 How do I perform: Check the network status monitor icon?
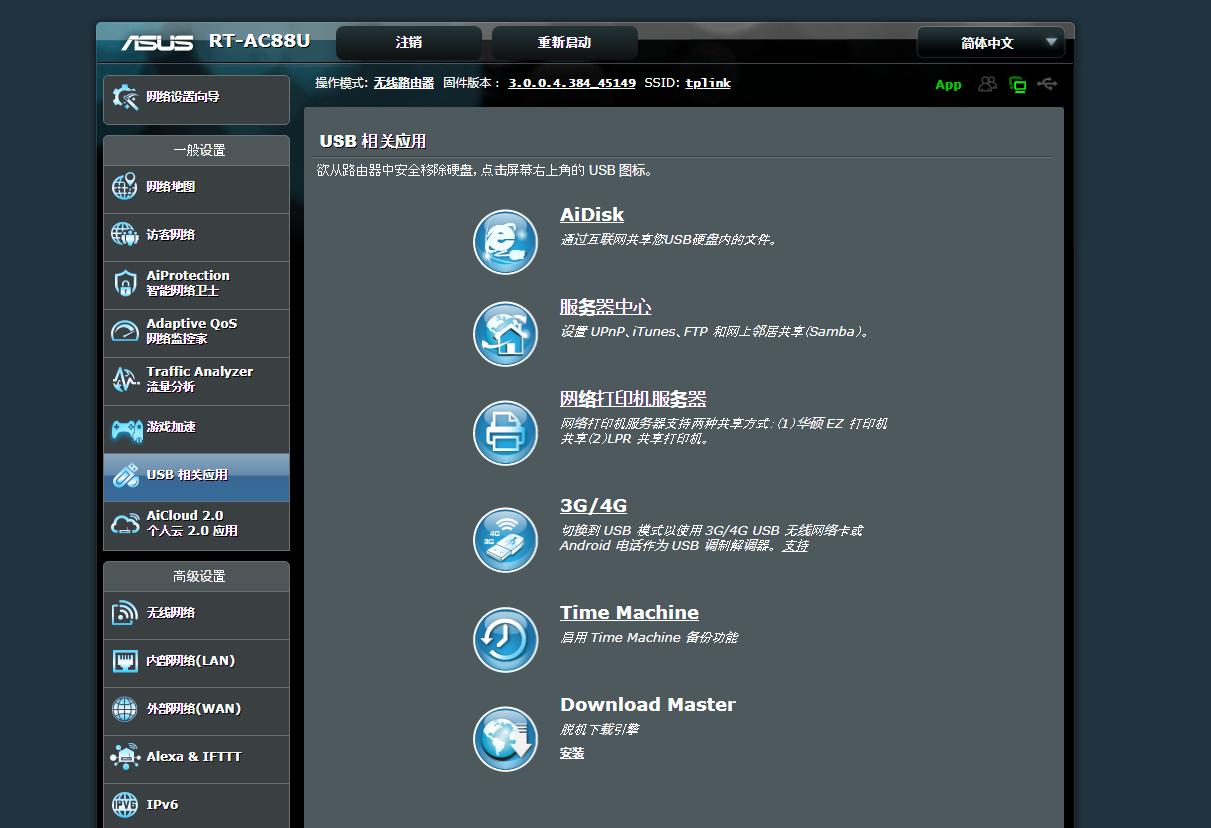(1017, 84)
